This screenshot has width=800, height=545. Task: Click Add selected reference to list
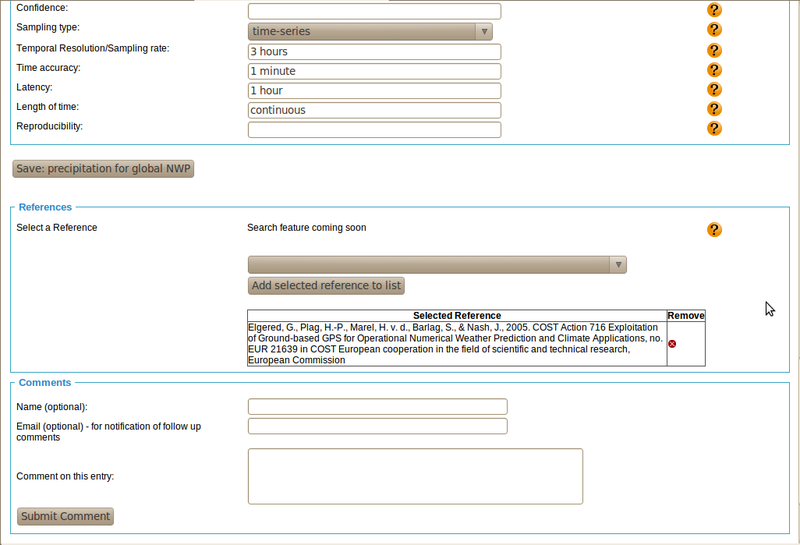[x=326, y=286]
